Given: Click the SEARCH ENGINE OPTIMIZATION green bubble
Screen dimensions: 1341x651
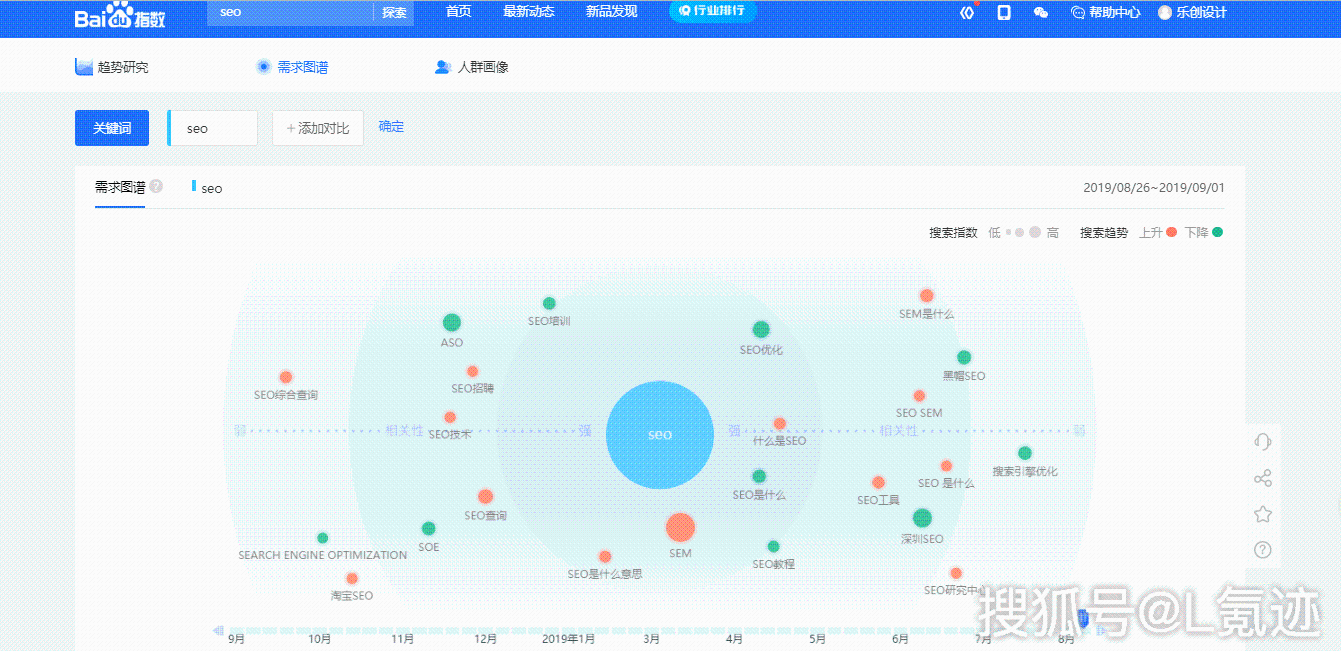Looking at the screenshot, I should (322, 538).
